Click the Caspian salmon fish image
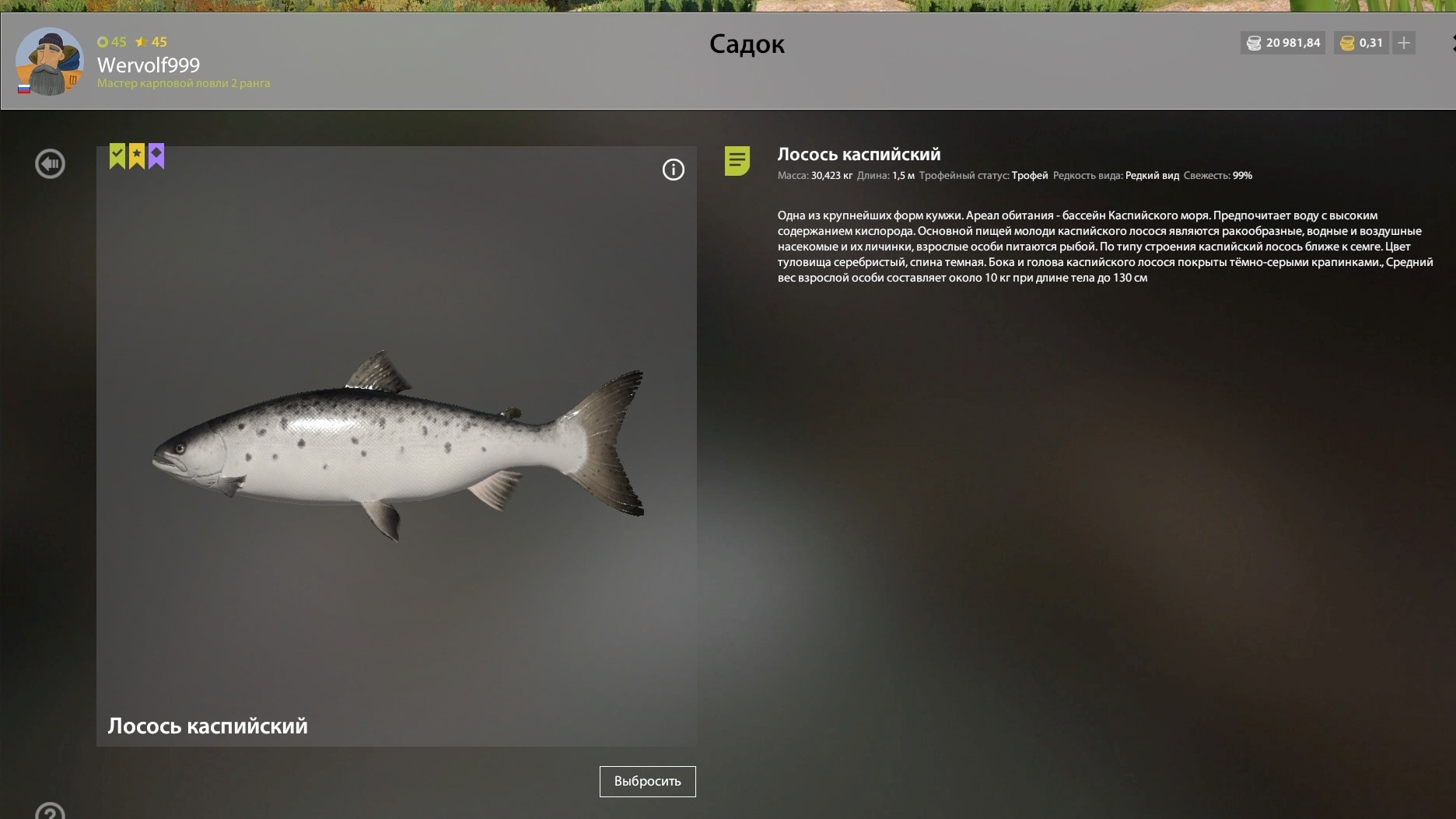 pos(398,445)
